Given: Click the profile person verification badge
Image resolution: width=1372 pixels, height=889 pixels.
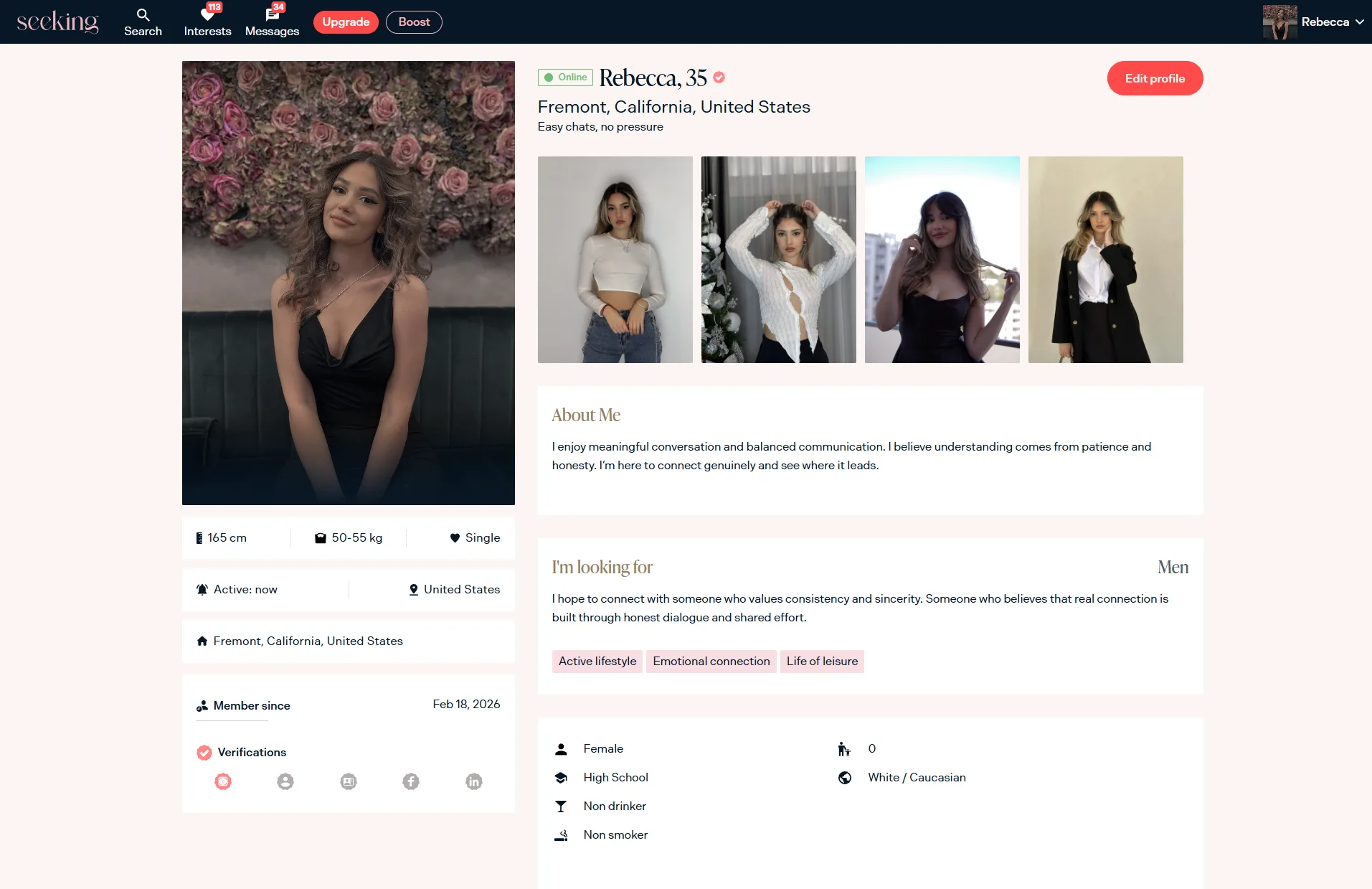Looking at the screenshot, I should (x=285, y=781).
